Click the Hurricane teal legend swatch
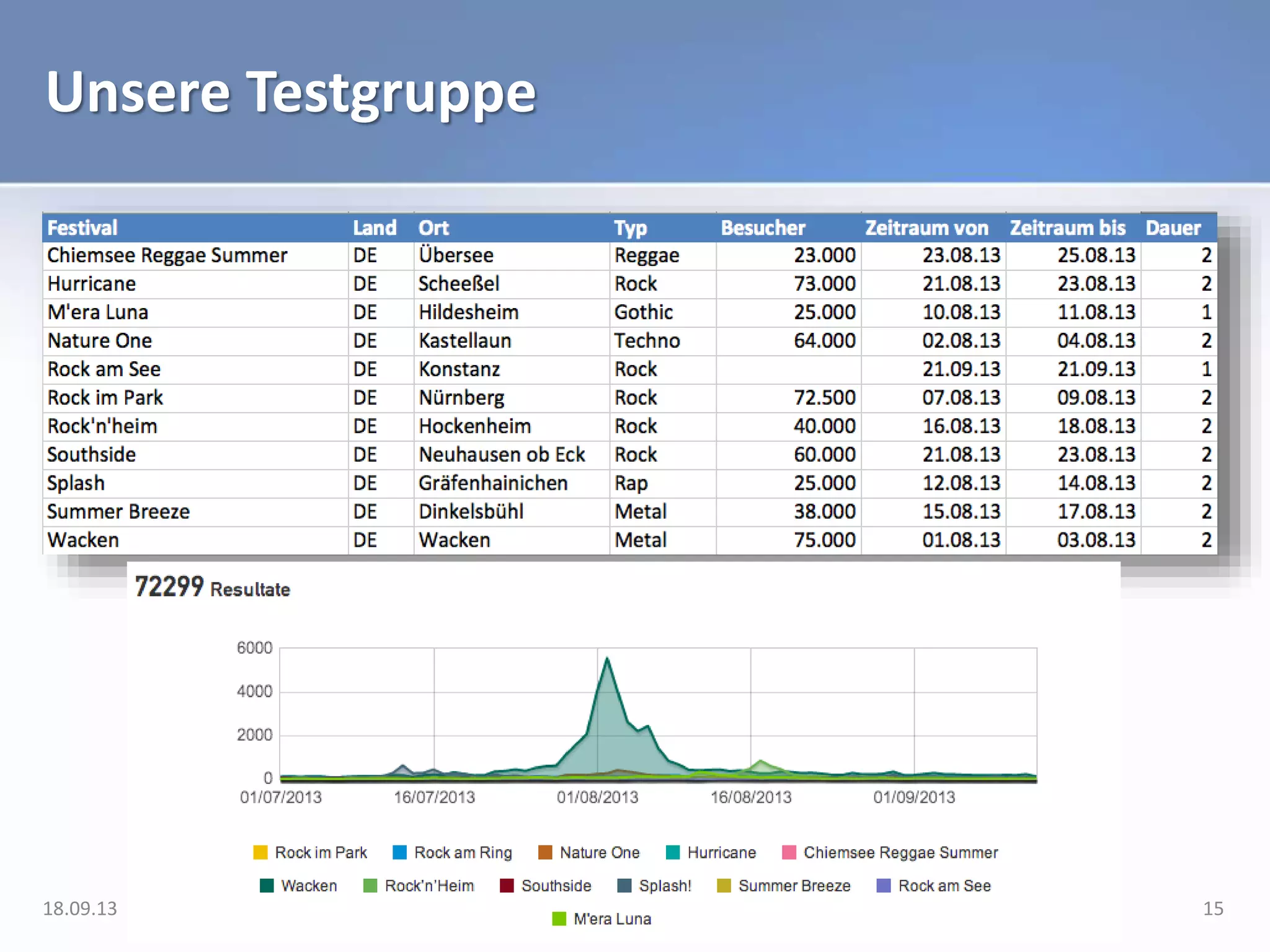The image size is (1270, 952). (x=673, y=852)
